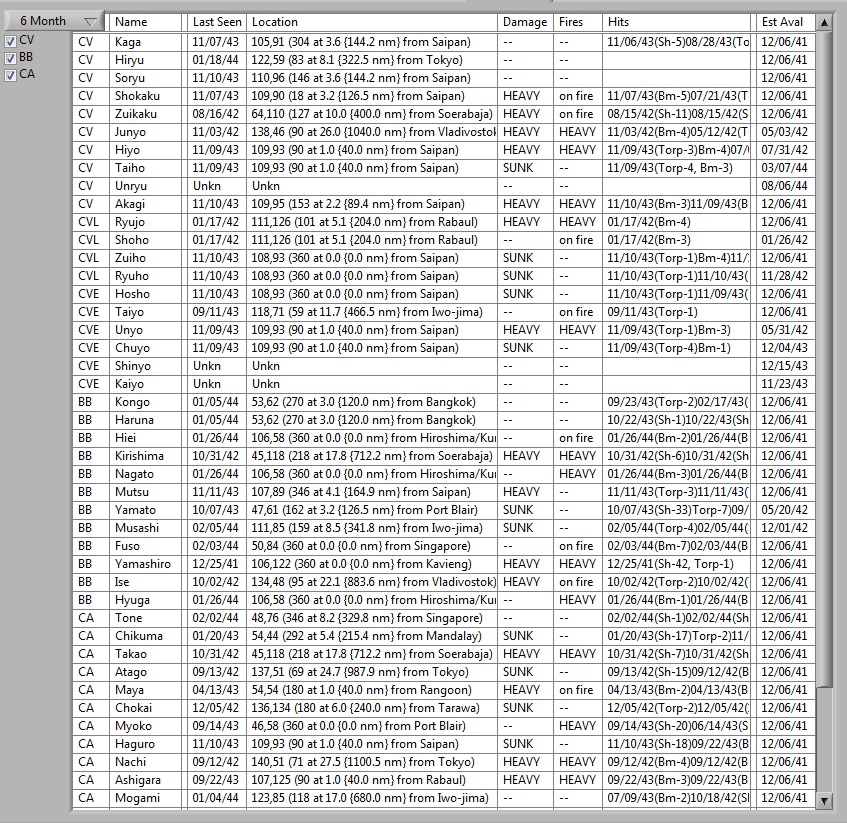Viewport: 847px width, 823px height.
Task: Sort by the Location column header
Action: click(x=372, y=22)
